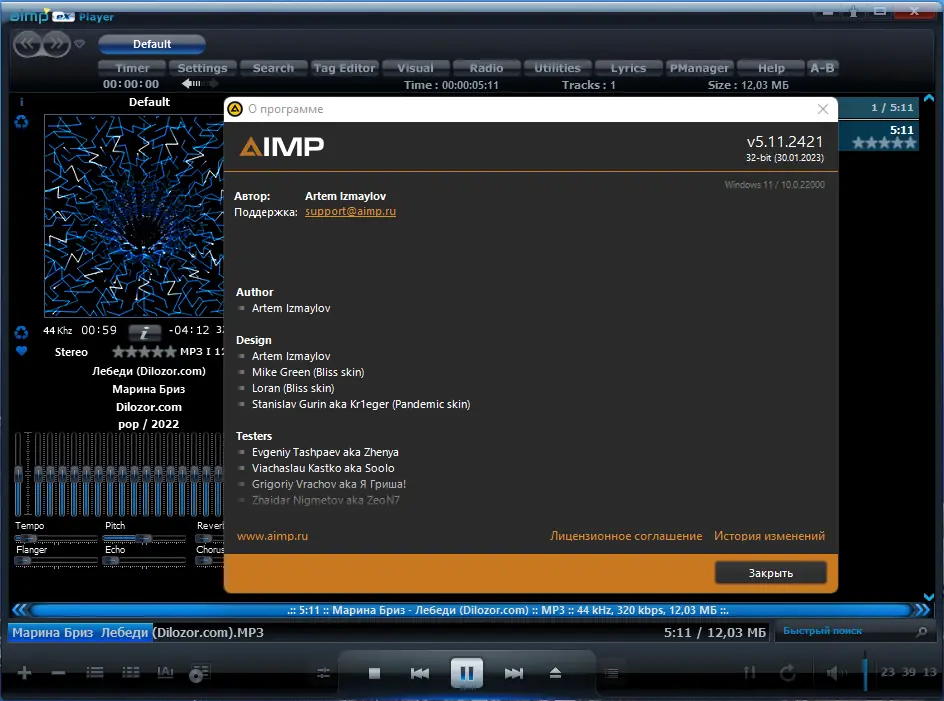Click the remove track minus icon

point(57,673)
